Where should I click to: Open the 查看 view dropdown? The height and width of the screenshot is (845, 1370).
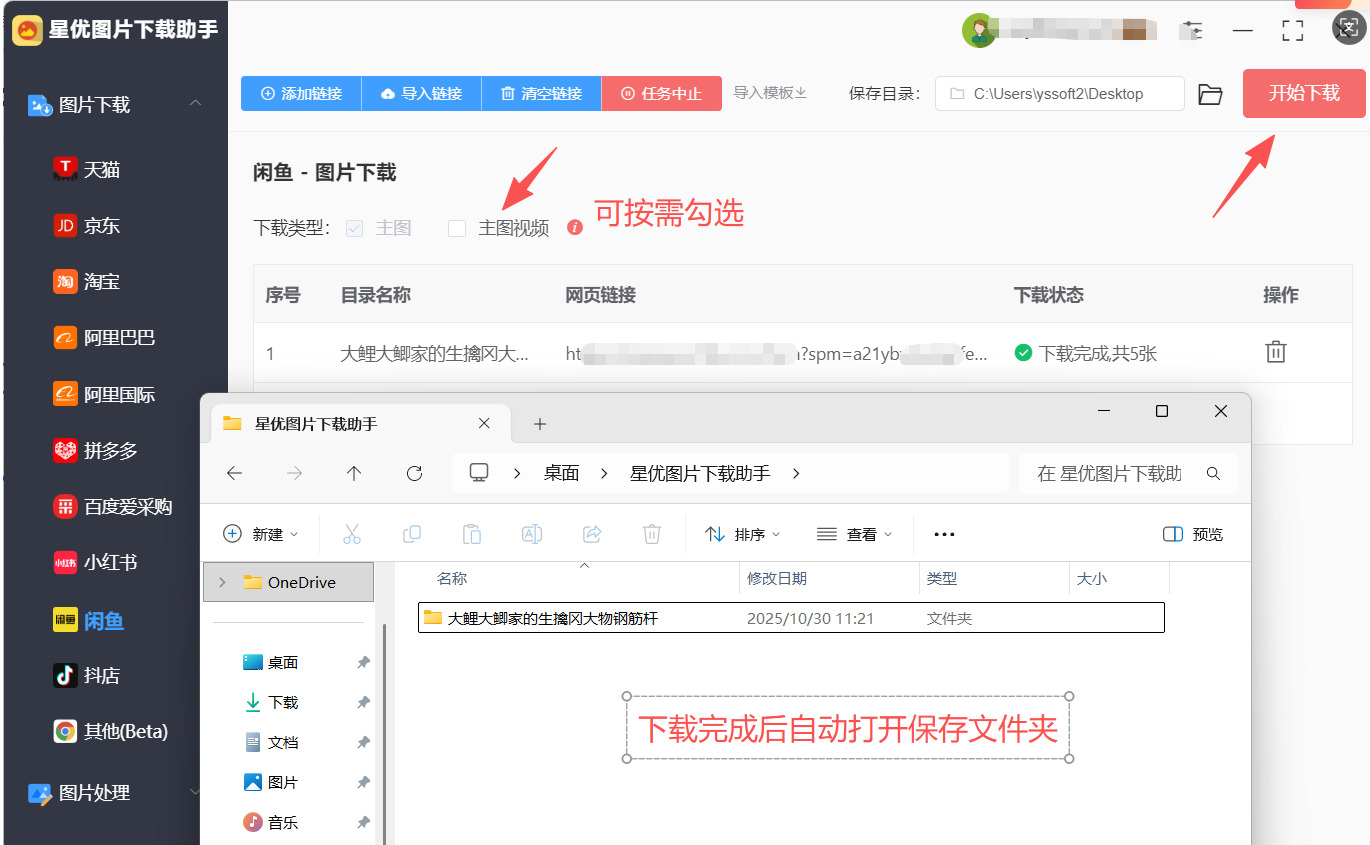click(855, 534)
